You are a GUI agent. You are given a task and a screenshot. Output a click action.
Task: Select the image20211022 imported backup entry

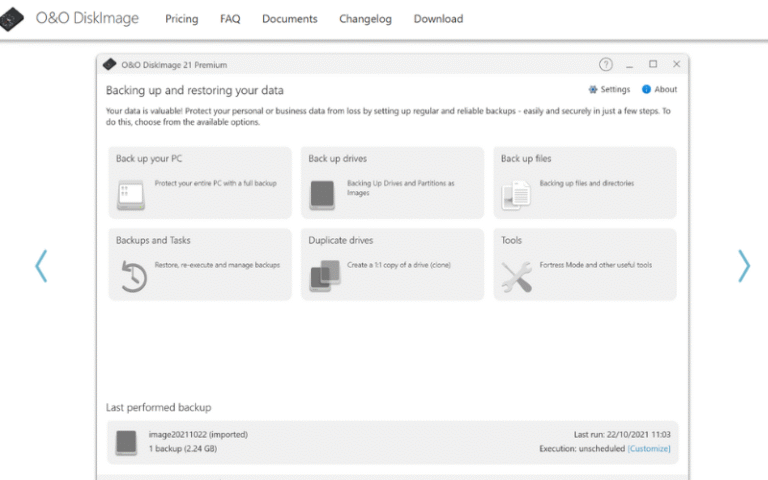click(198, 434)
